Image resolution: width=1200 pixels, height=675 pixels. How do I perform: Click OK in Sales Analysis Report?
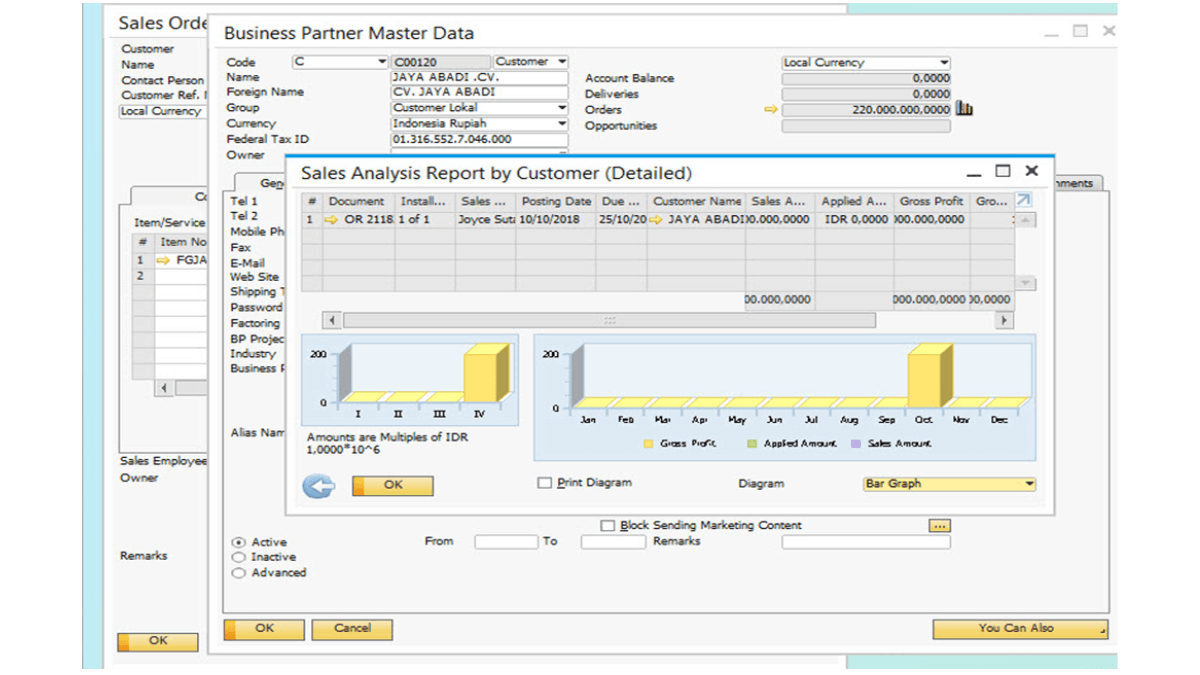click(x=392, y=486)
